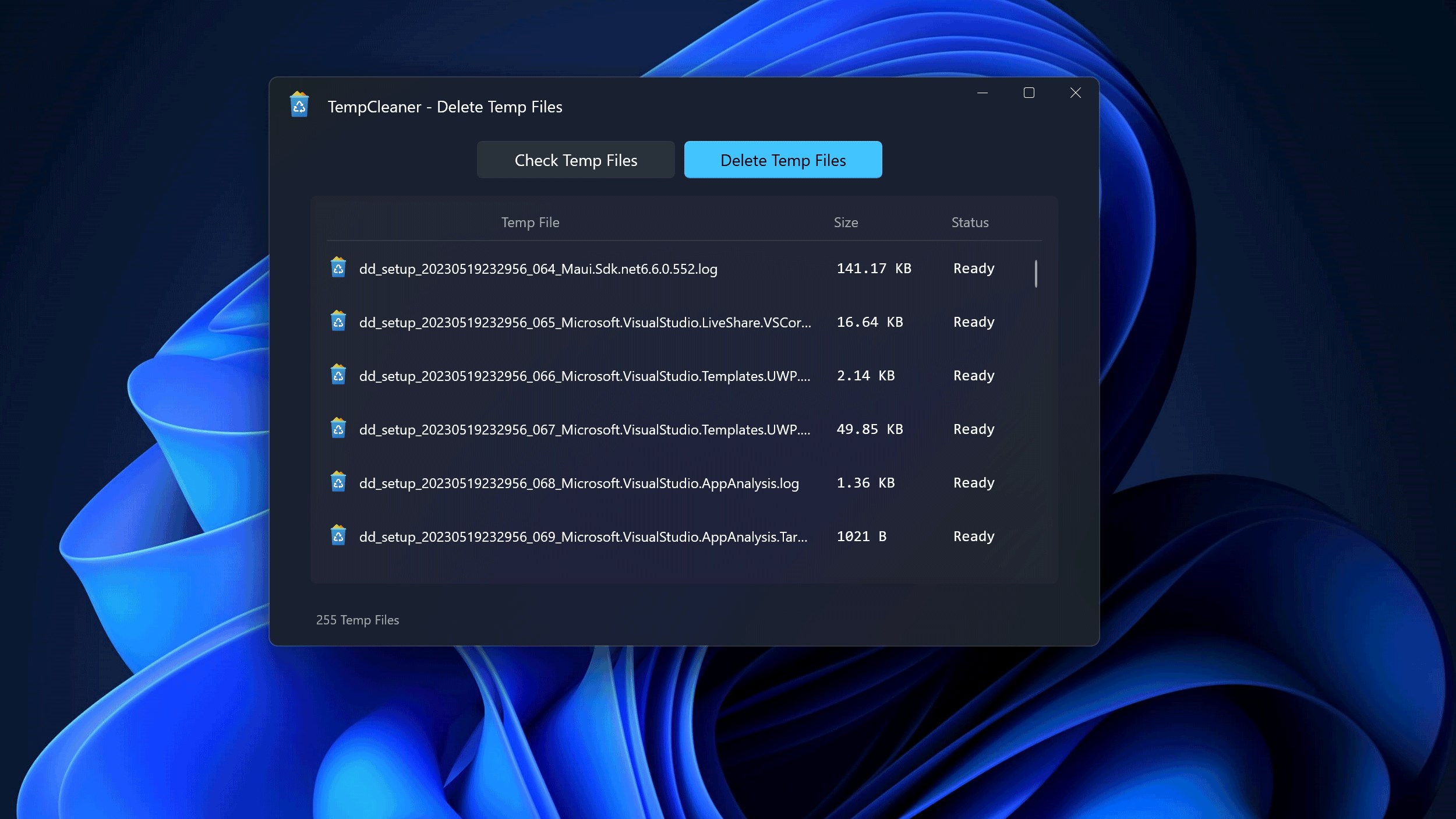Click the 141.17 KB size value

[874, 269]
